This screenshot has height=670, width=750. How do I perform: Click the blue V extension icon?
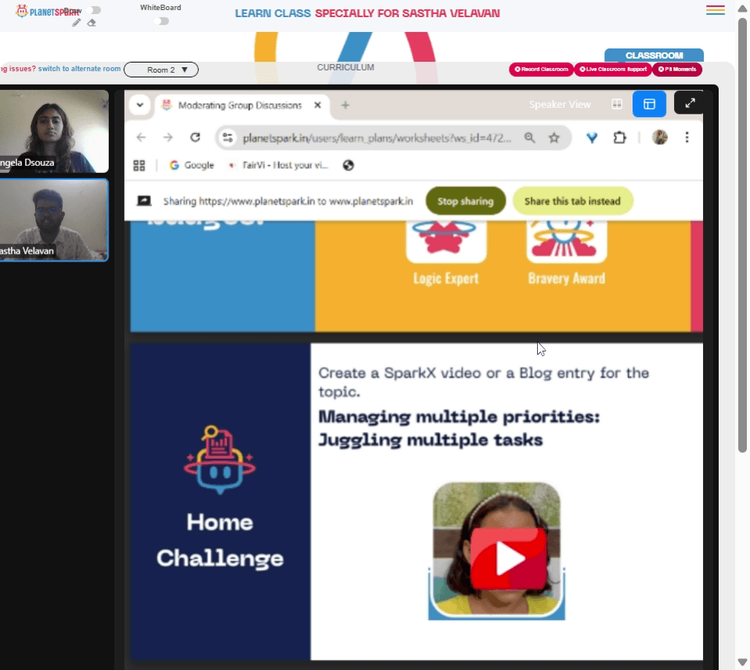pyautogui.click(x=592, y=138)
